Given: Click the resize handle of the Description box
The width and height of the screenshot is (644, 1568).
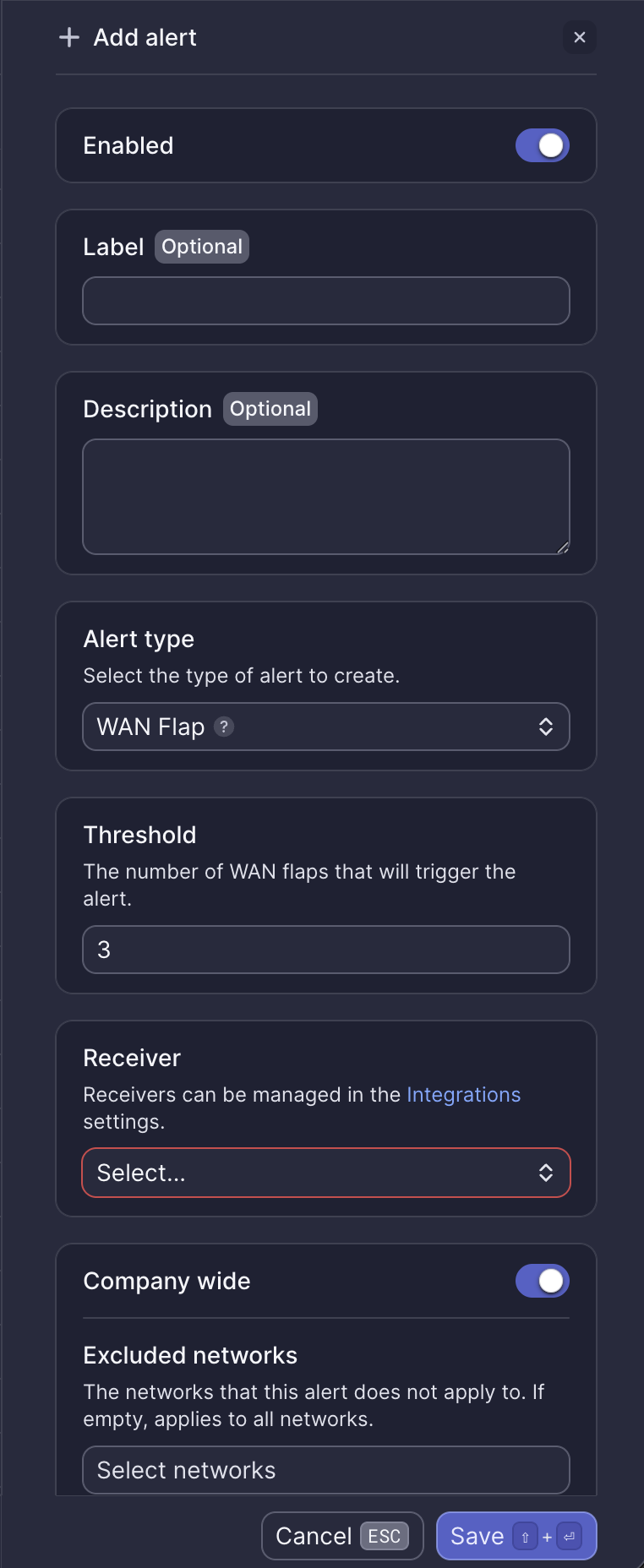Looking at the screenshot, I should 562,547.
